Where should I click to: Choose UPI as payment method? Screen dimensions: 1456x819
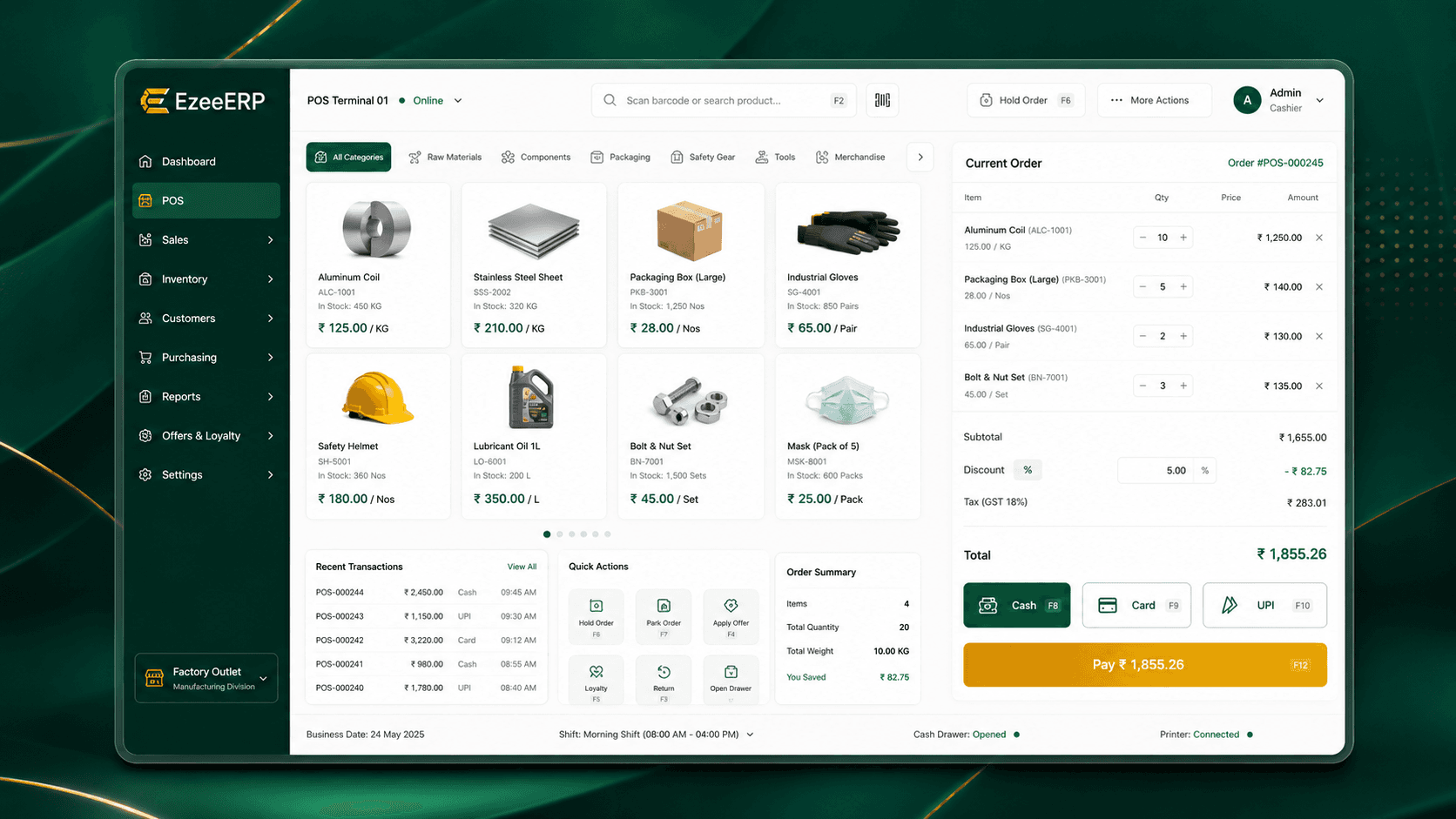coord(1264,605)
